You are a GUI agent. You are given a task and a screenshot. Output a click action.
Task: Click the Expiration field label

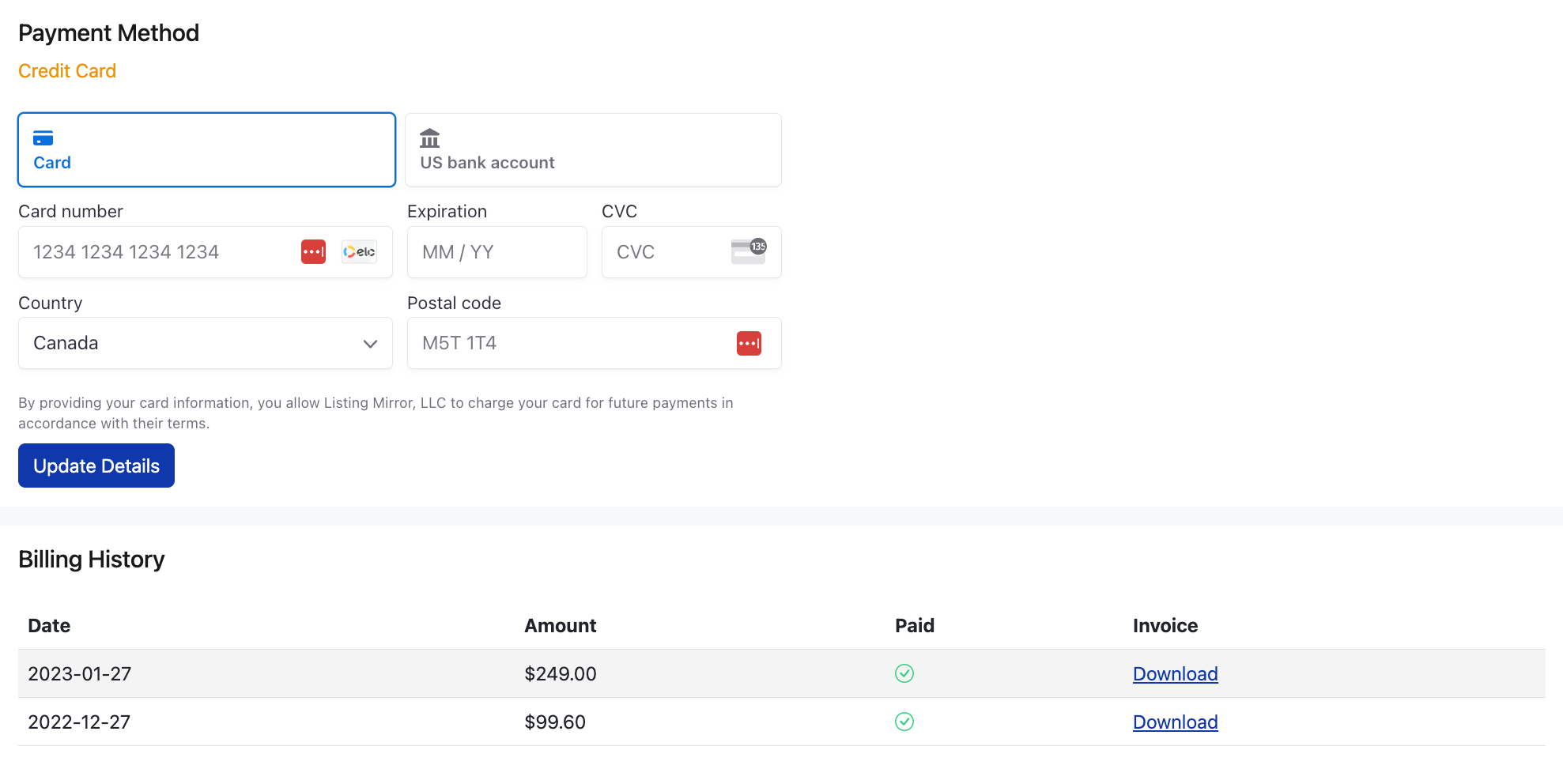(447, 212)
